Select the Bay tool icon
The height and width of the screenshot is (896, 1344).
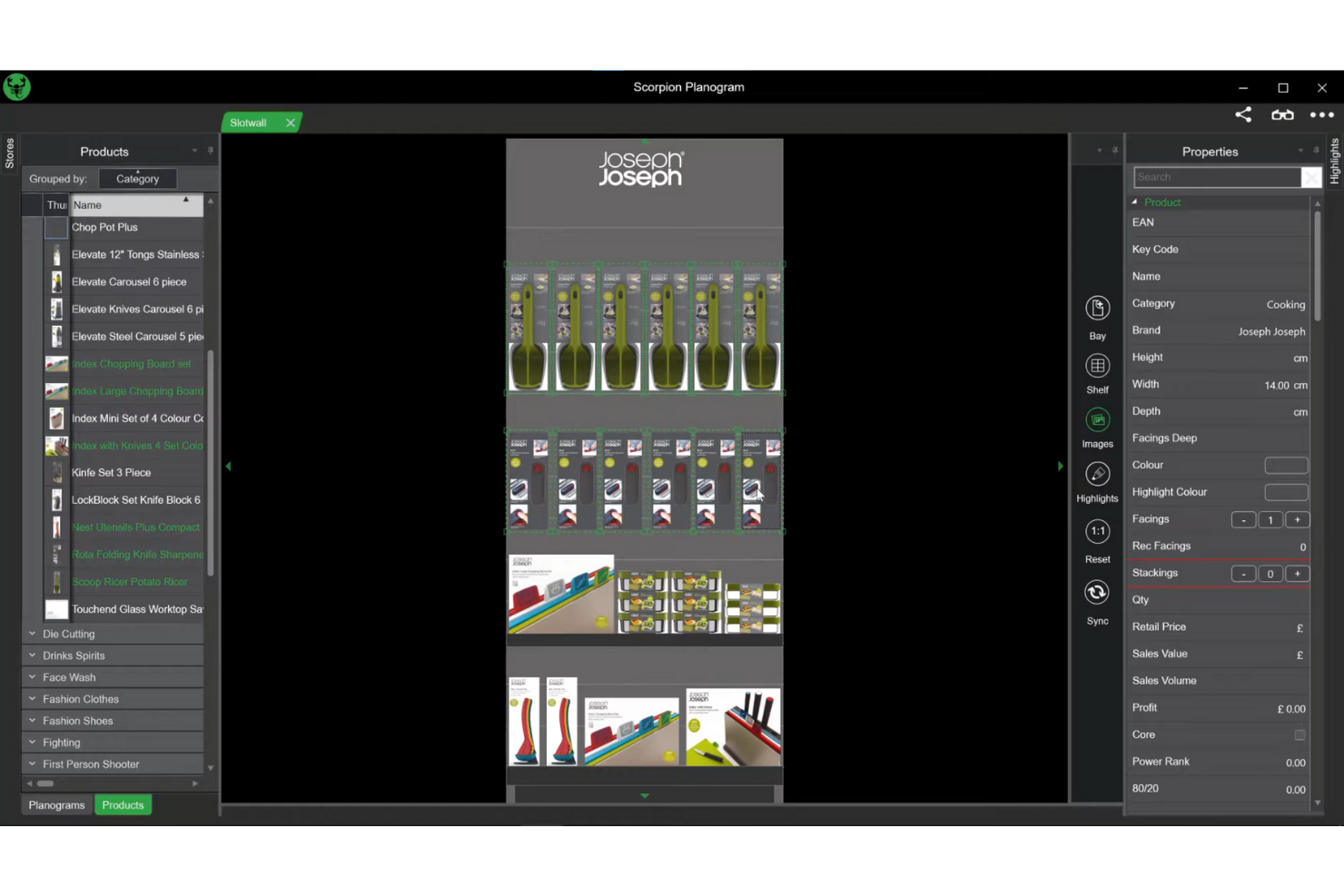pos(1097,309)
